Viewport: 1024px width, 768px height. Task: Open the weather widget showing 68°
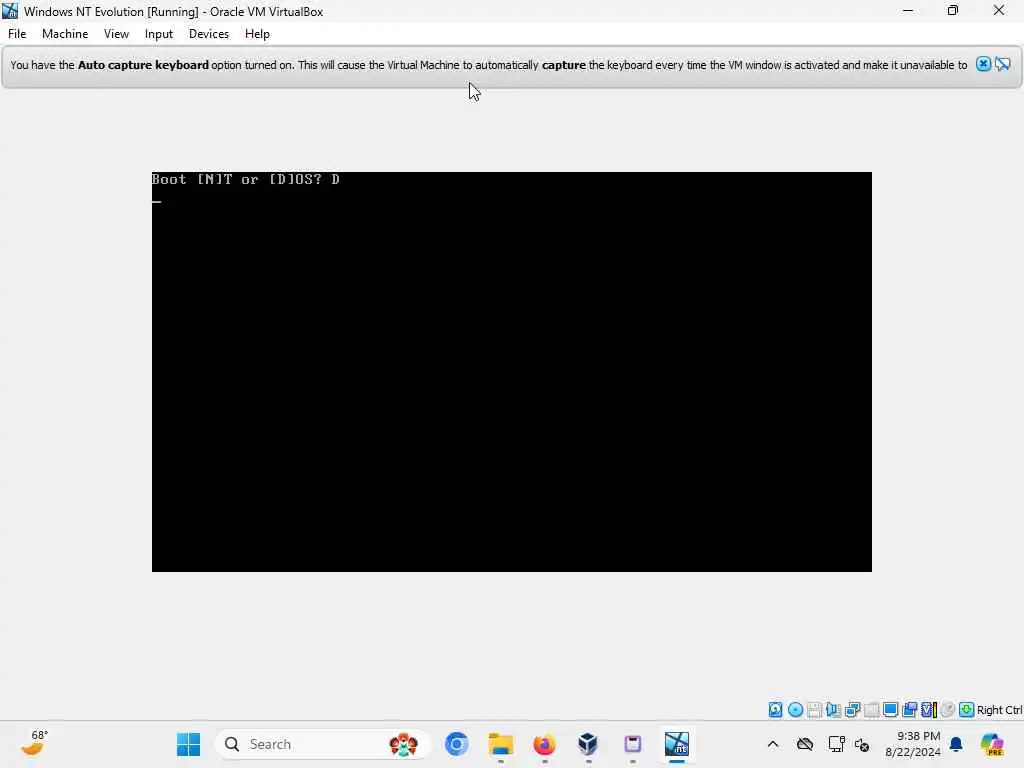(34, 744)
